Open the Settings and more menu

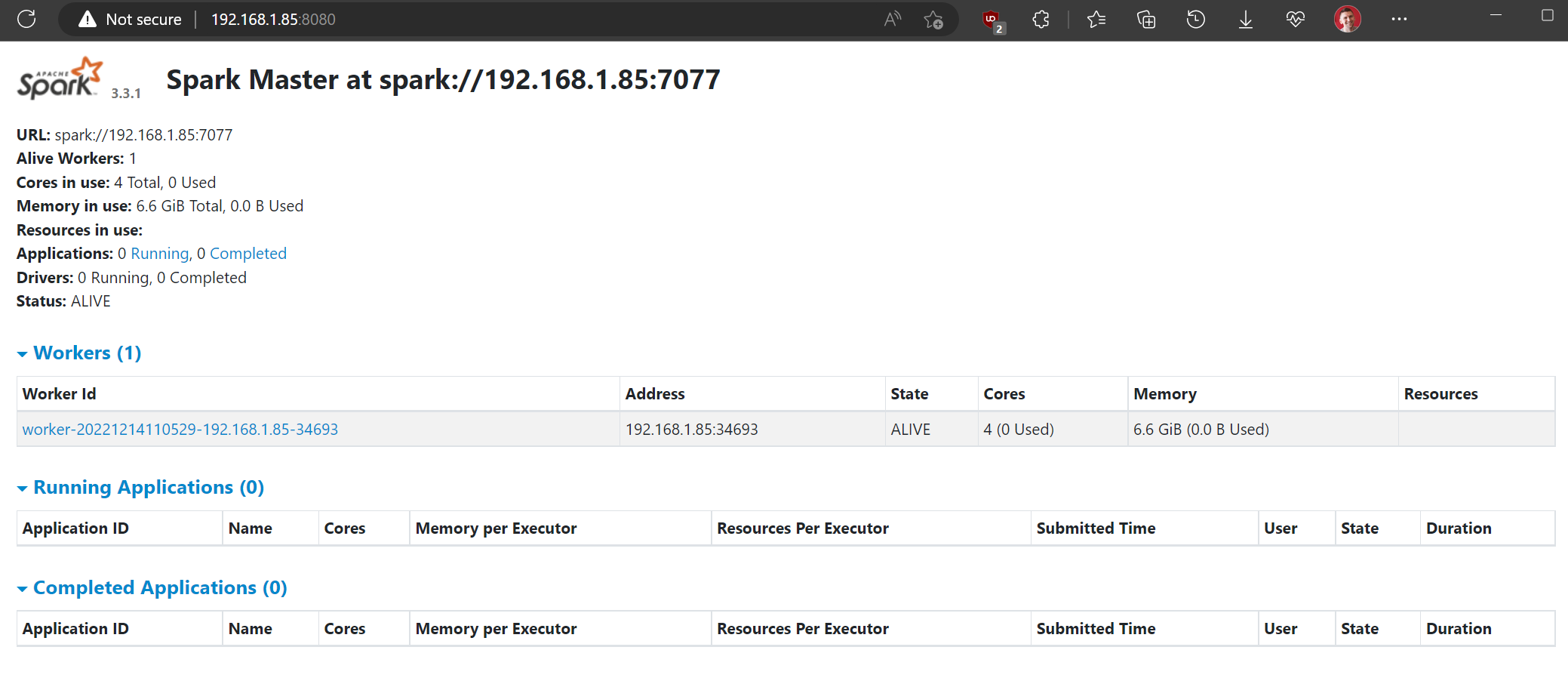pyautogui.click(x=1399, y=20)
